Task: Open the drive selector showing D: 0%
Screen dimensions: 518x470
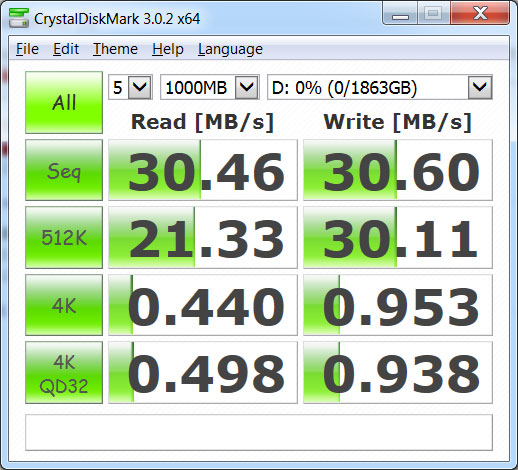Action: click(x=380, y=87)
